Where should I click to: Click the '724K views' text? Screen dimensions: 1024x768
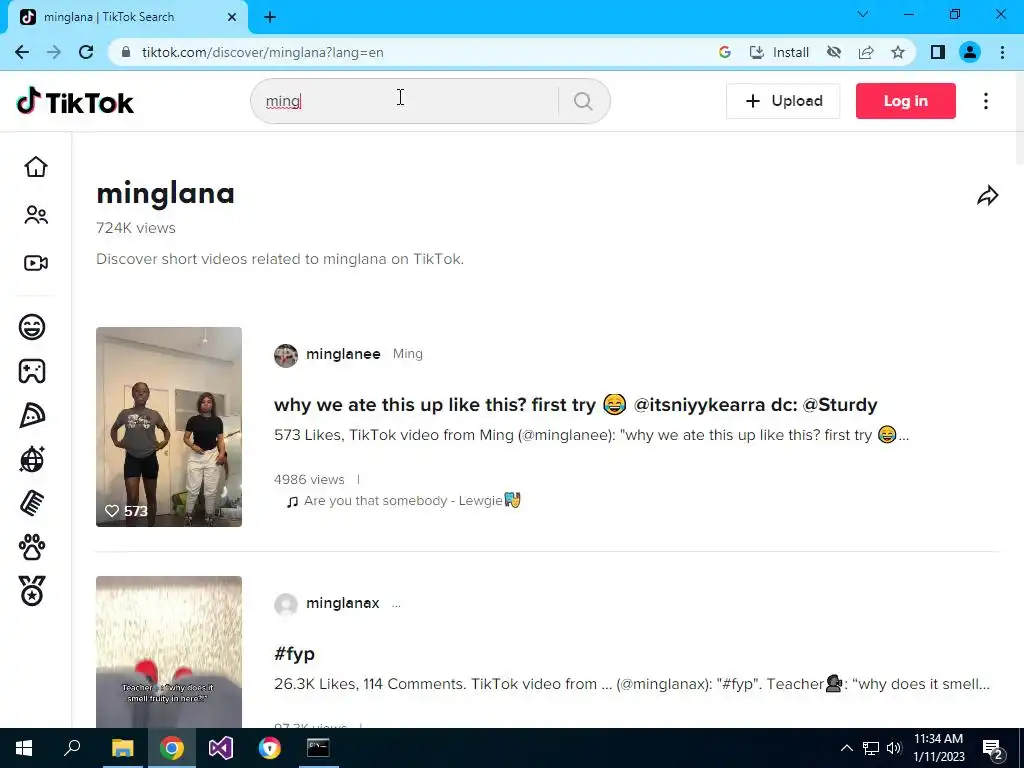coord(136,228)
